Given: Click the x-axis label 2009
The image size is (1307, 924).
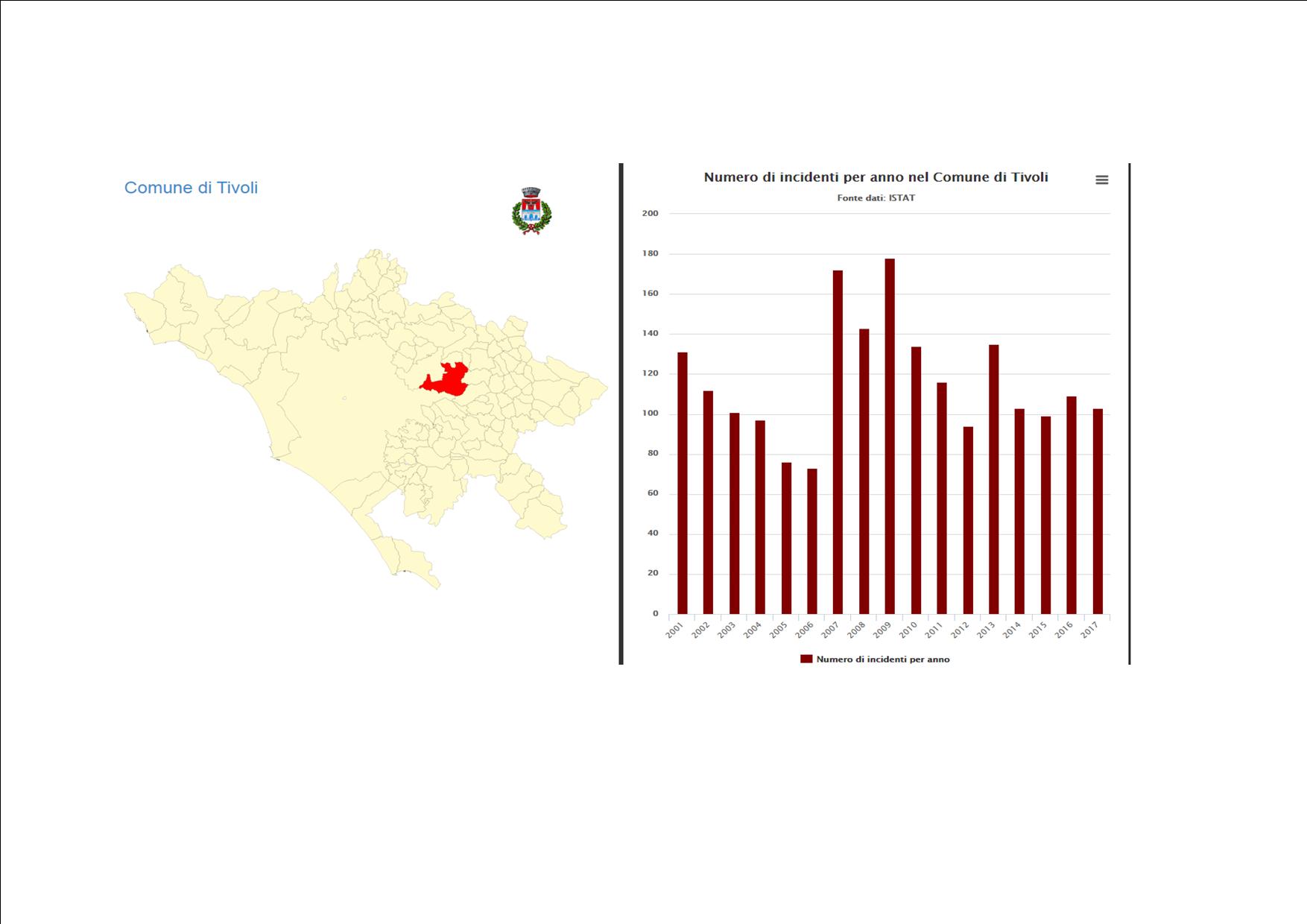Looking at the screenshot, I should click(x=882, y=630).
